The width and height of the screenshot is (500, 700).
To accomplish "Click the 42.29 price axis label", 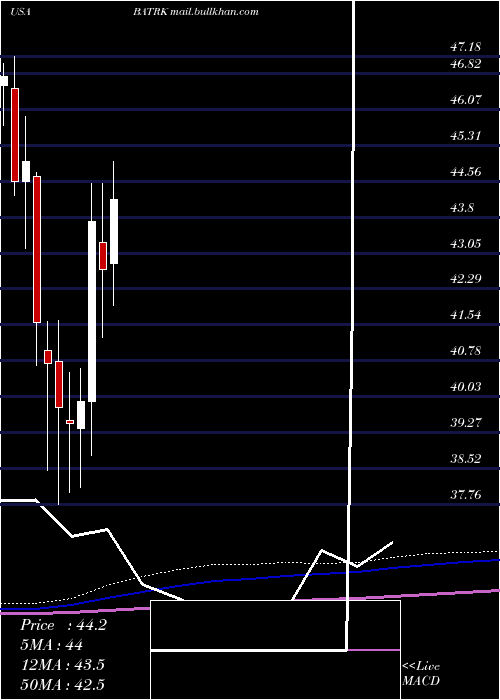I will [466, 279].
